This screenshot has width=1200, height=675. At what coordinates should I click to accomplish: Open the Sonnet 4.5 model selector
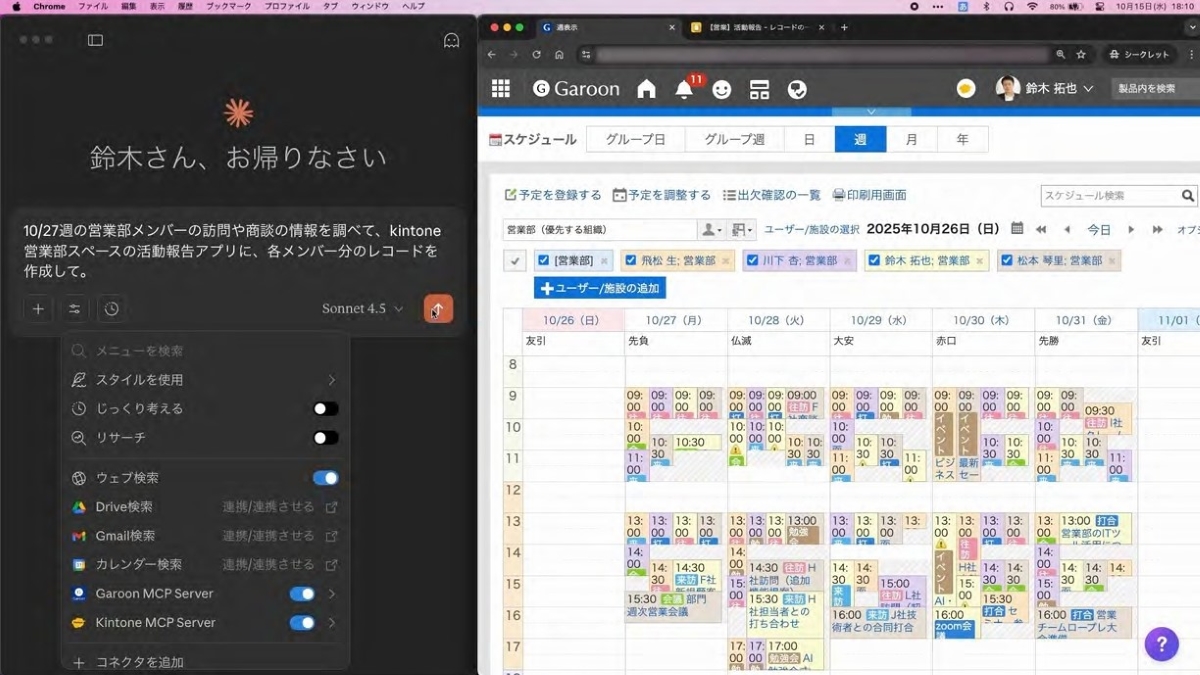(362, 309)
